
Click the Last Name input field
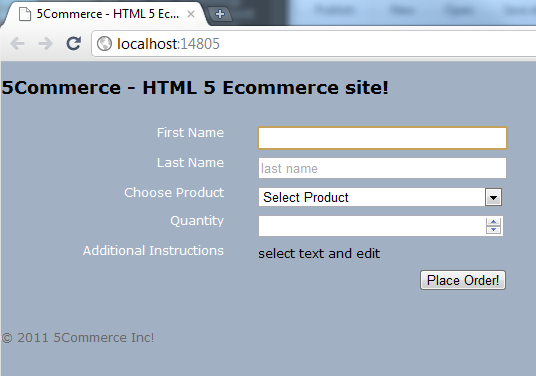click(x=382, y=168)
